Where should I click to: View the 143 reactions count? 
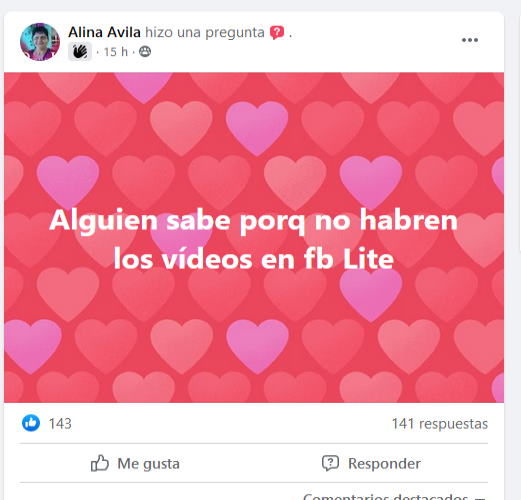click(60, 424)
